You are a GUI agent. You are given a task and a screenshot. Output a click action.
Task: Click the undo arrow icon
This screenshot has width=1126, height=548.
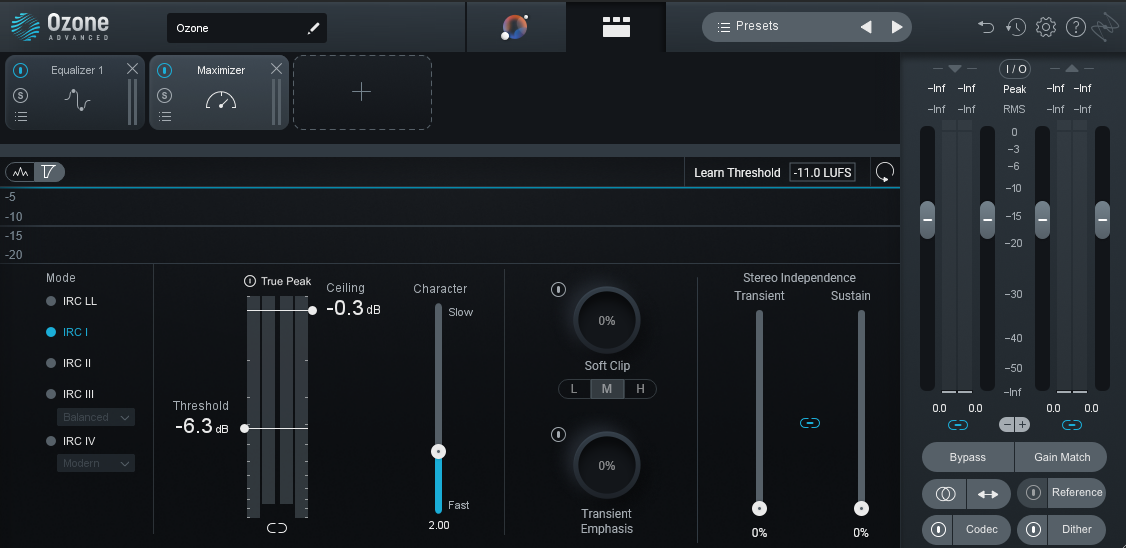[986, 27]
